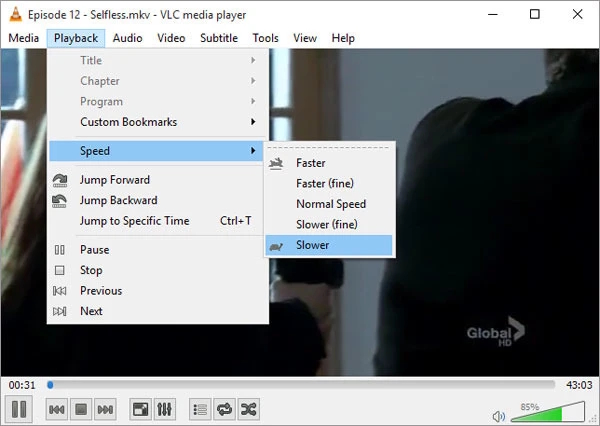Click the rabbit icon beside Faster

pos(276,163)
